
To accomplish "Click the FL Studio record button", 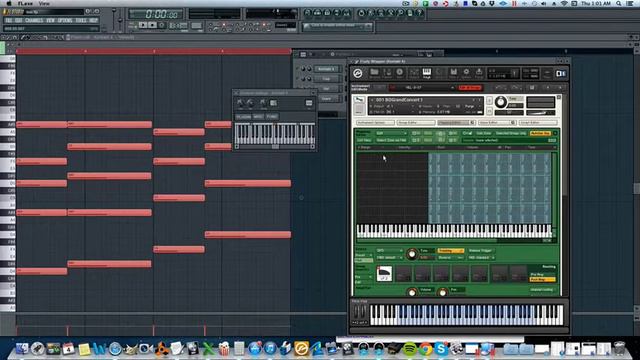I will click(162, 25).
